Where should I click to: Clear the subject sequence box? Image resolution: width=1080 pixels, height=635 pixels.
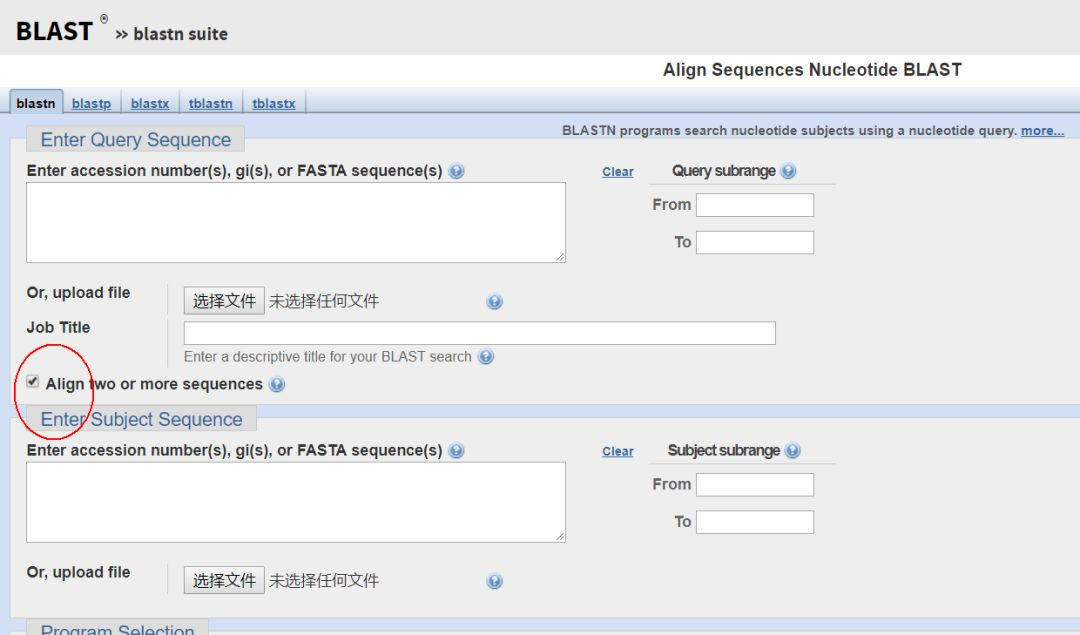point(617,452)
